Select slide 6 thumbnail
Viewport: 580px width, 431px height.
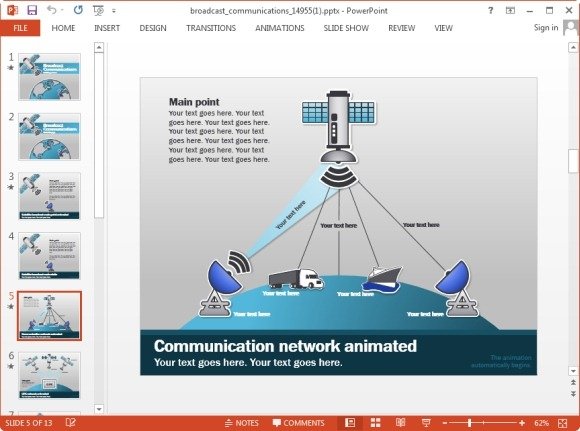pyautogui.click(x=49, y=375)
